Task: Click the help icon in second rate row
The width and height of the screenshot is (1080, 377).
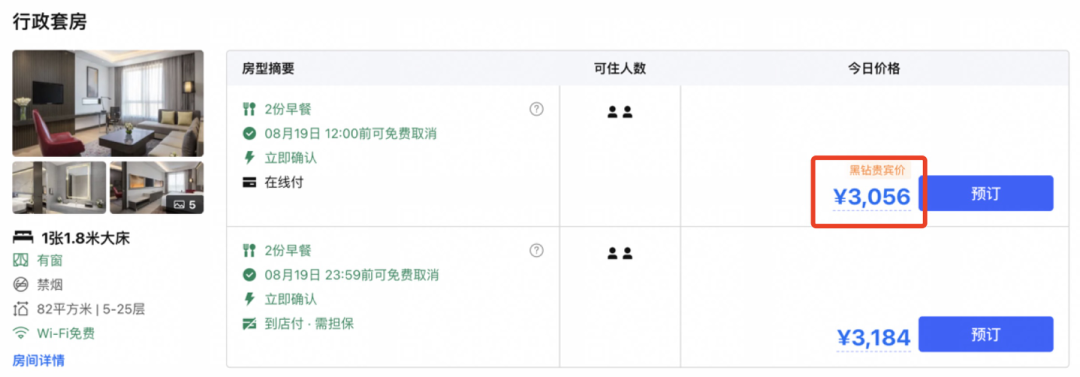Action: pos(536,250)
